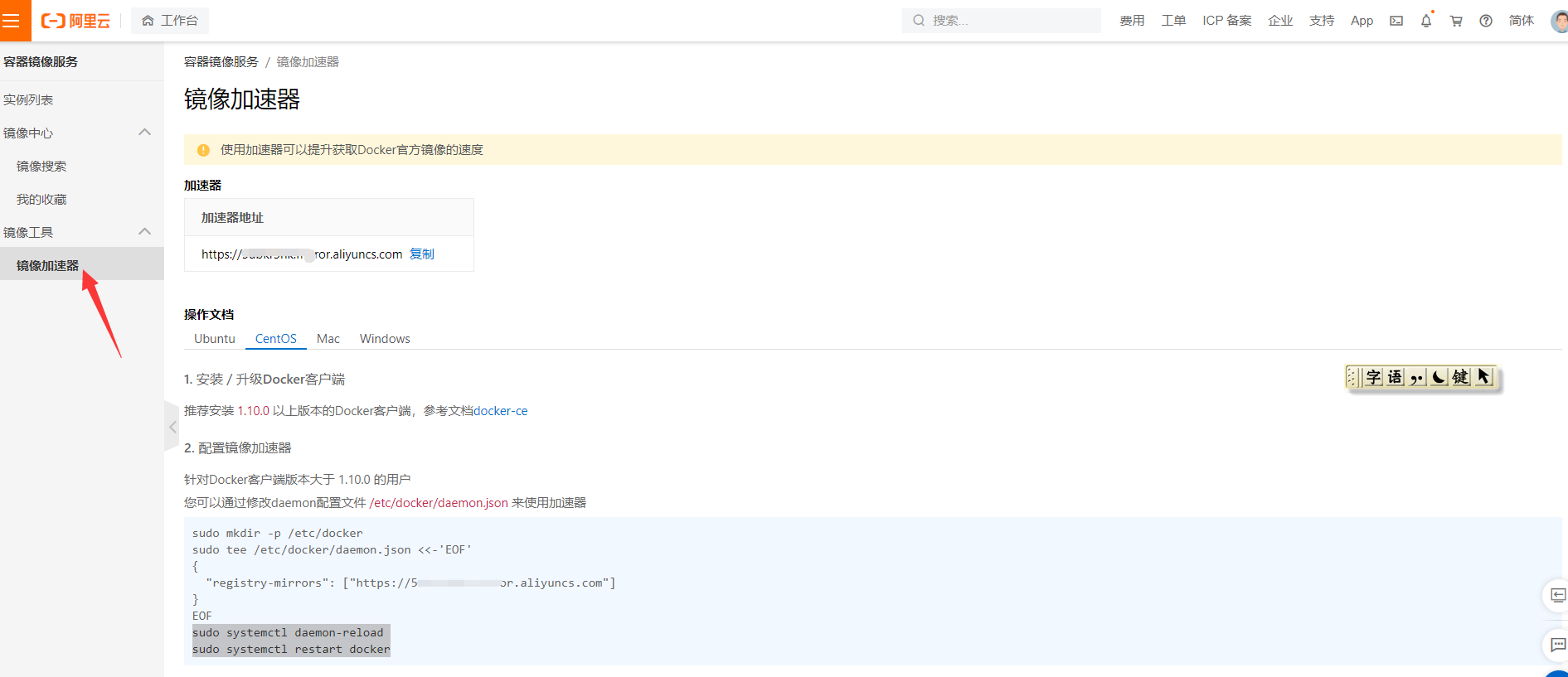Click the IME toolbar drag grip

[x=1352, y=377]
